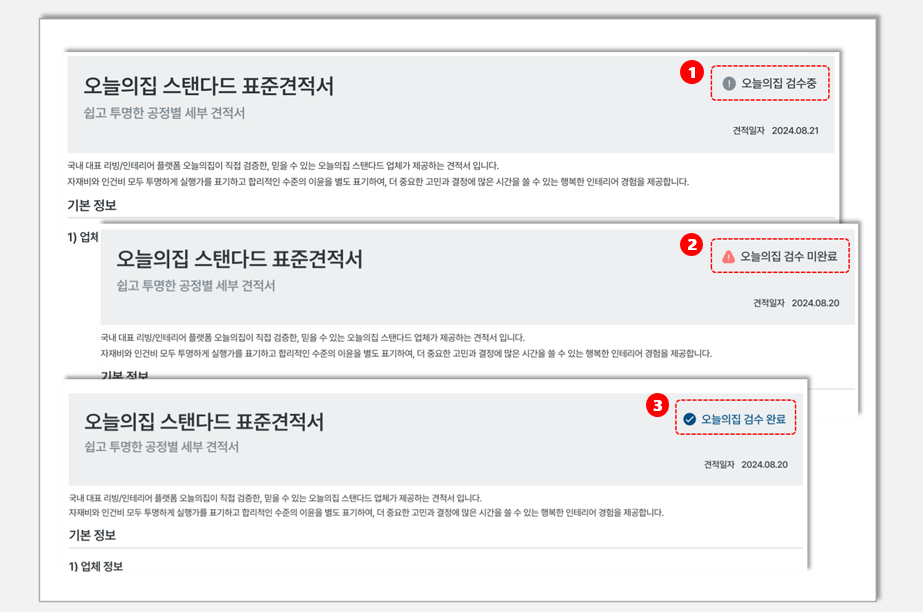Select the 오늘의집 검수 완료 status badge
923x612 pixels.
pos(735,418)
